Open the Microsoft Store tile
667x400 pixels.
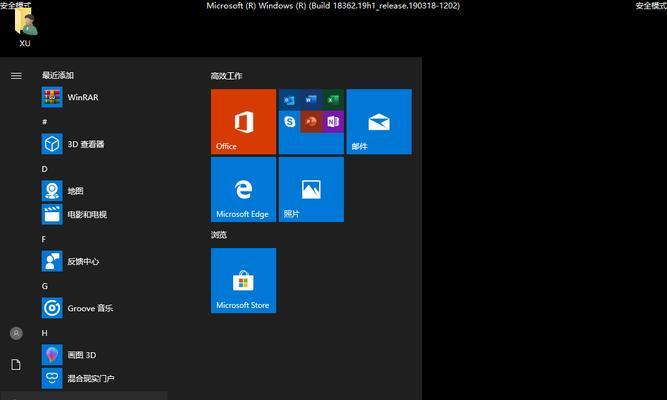click(243, 280)
